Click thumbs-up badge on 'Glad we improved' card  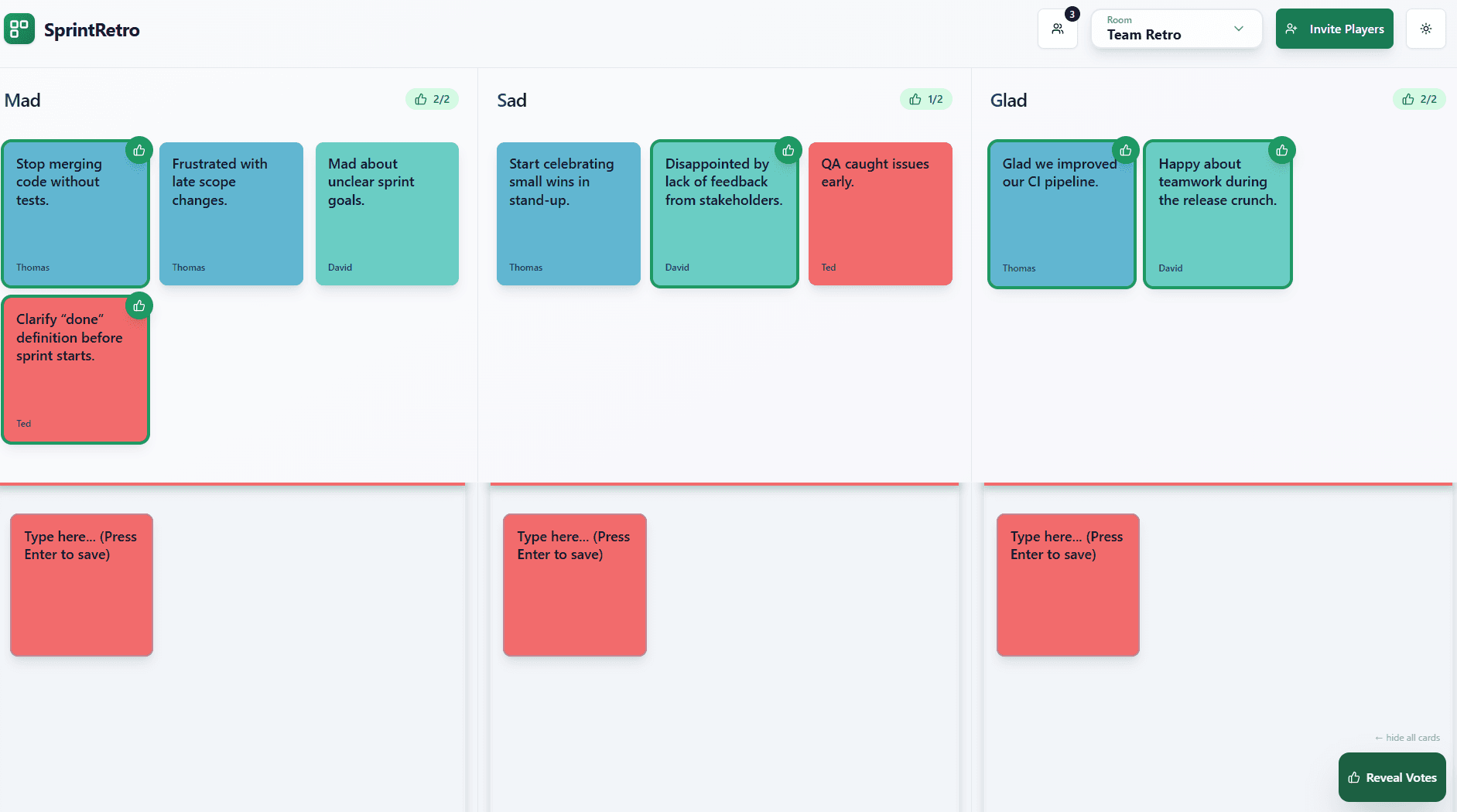click(1125, 151)
